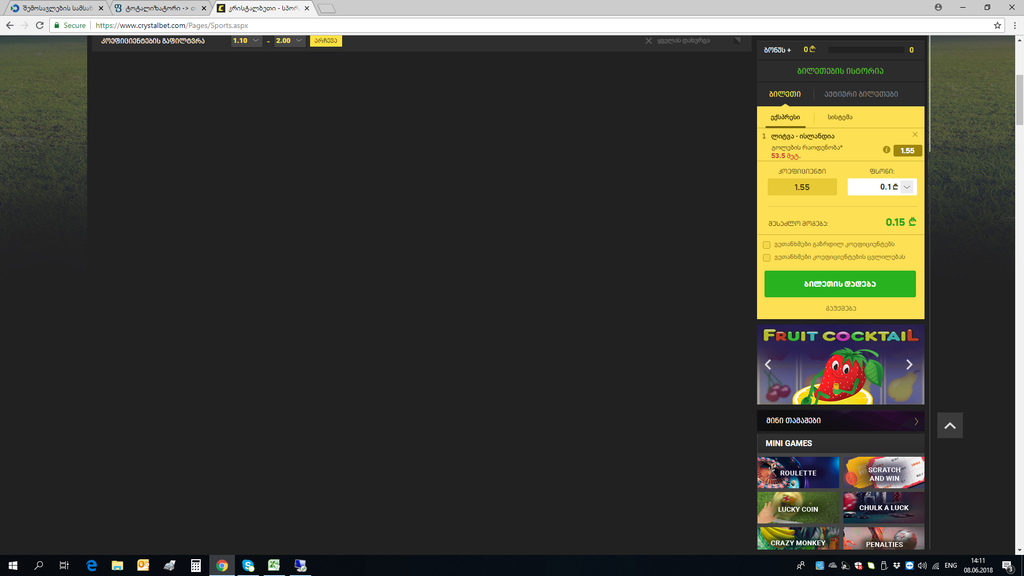1024x576 pixels.
Task: Open the Lucky Coin mini game
Action: point(798,508)
